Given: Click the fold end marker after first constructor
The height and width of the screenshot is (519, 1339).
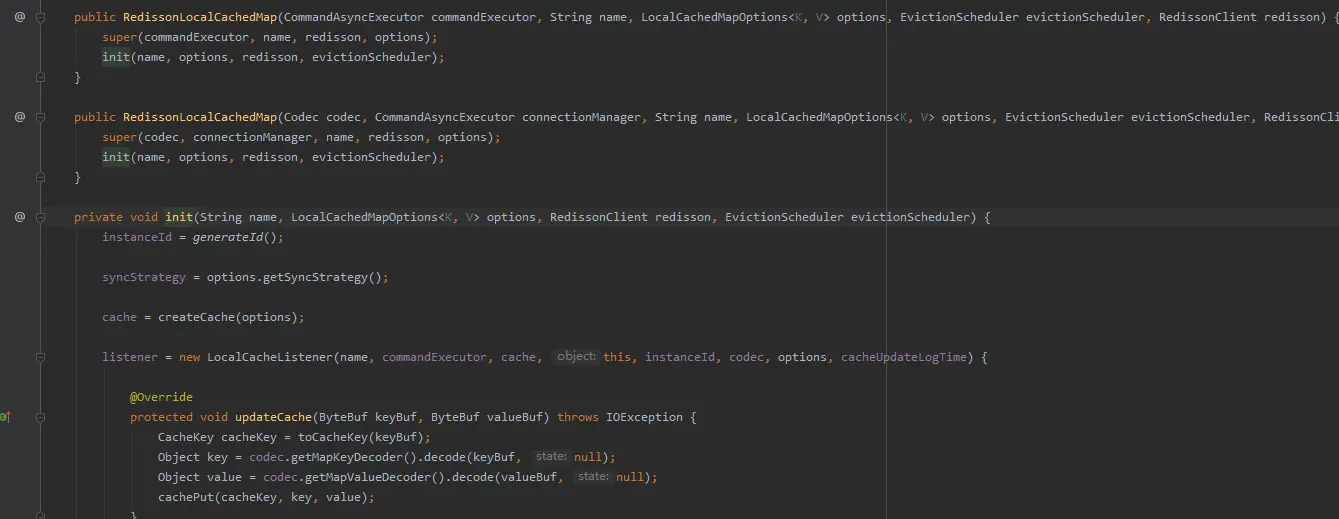Looking at the screenshot, I should tap(40, 77).
